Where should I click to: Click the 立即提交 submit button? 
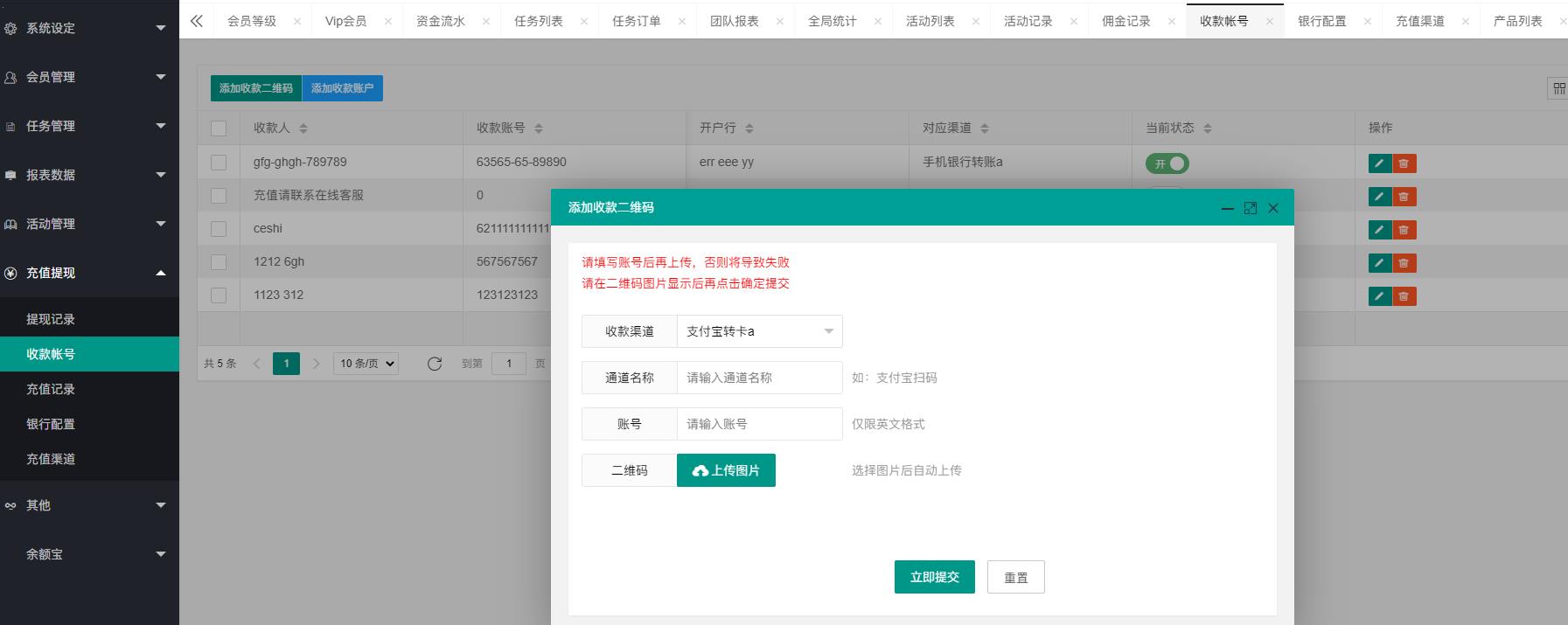(x=934, y=577)
